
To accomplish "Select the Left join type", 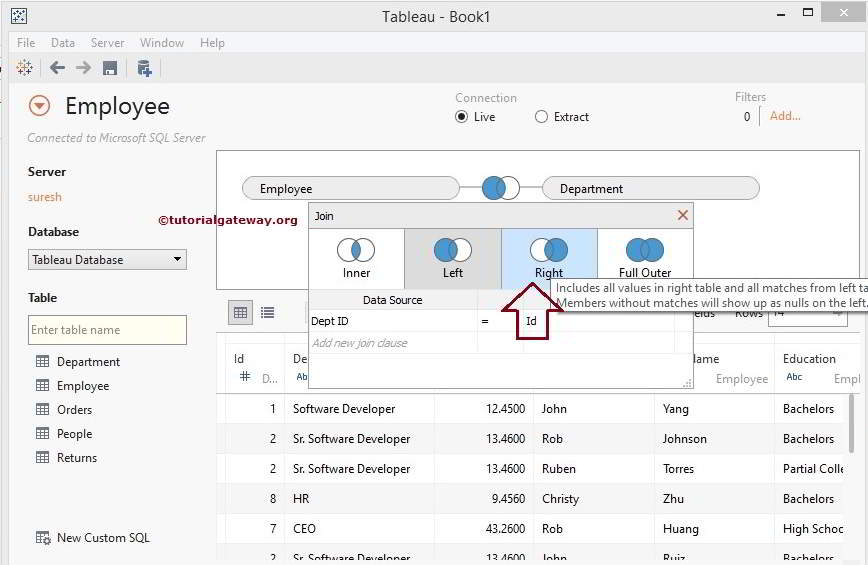I will [453, 258].
